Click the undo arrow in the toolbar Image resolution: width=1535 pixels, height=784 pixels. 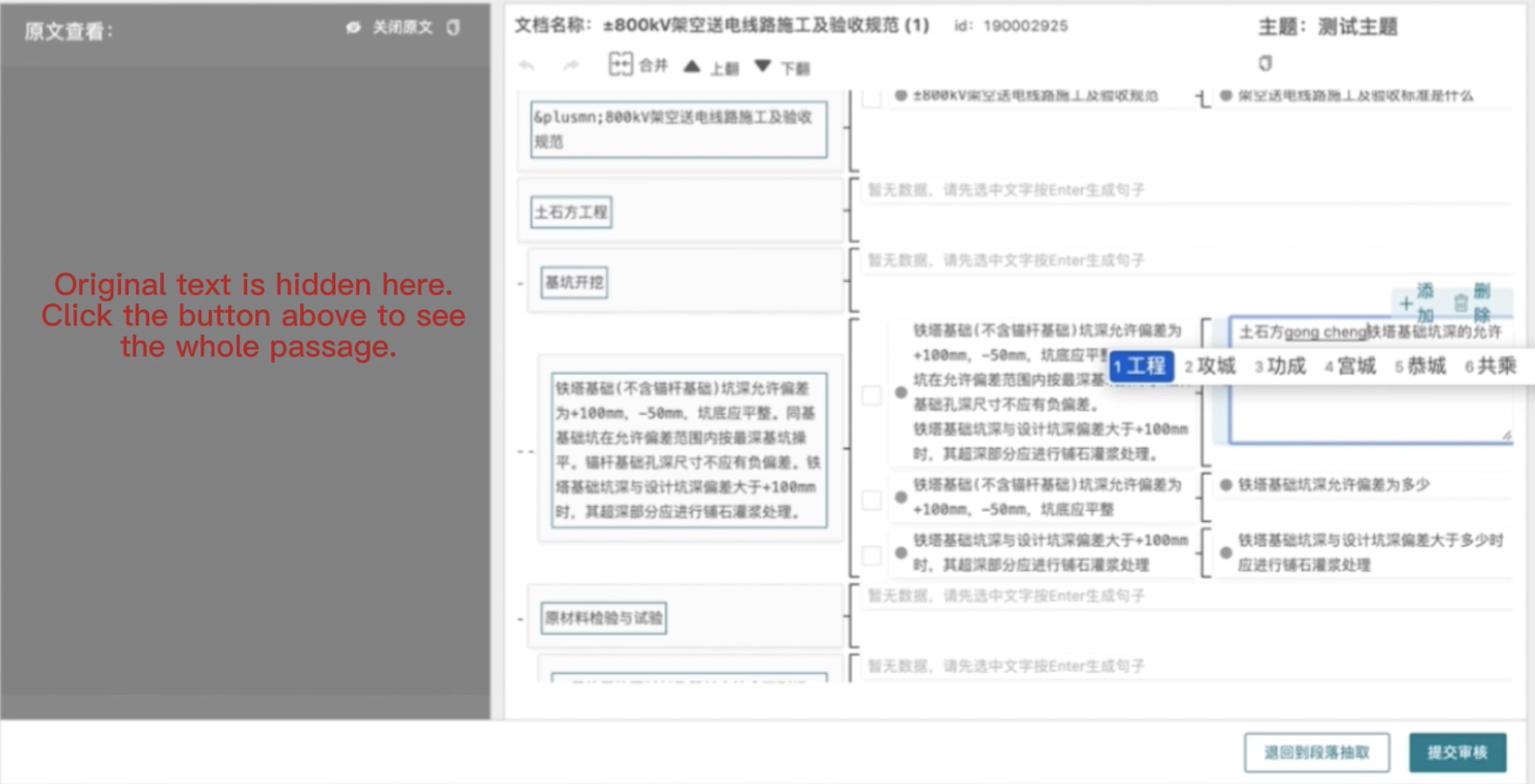(525, 64)
